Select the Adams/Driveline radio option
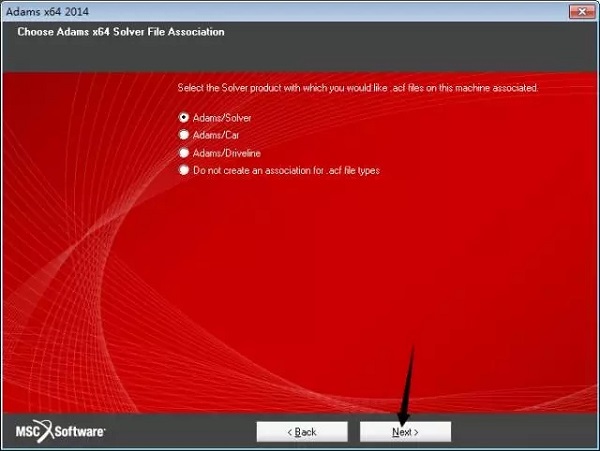The image size is (600, 451). tap(184, 153)
